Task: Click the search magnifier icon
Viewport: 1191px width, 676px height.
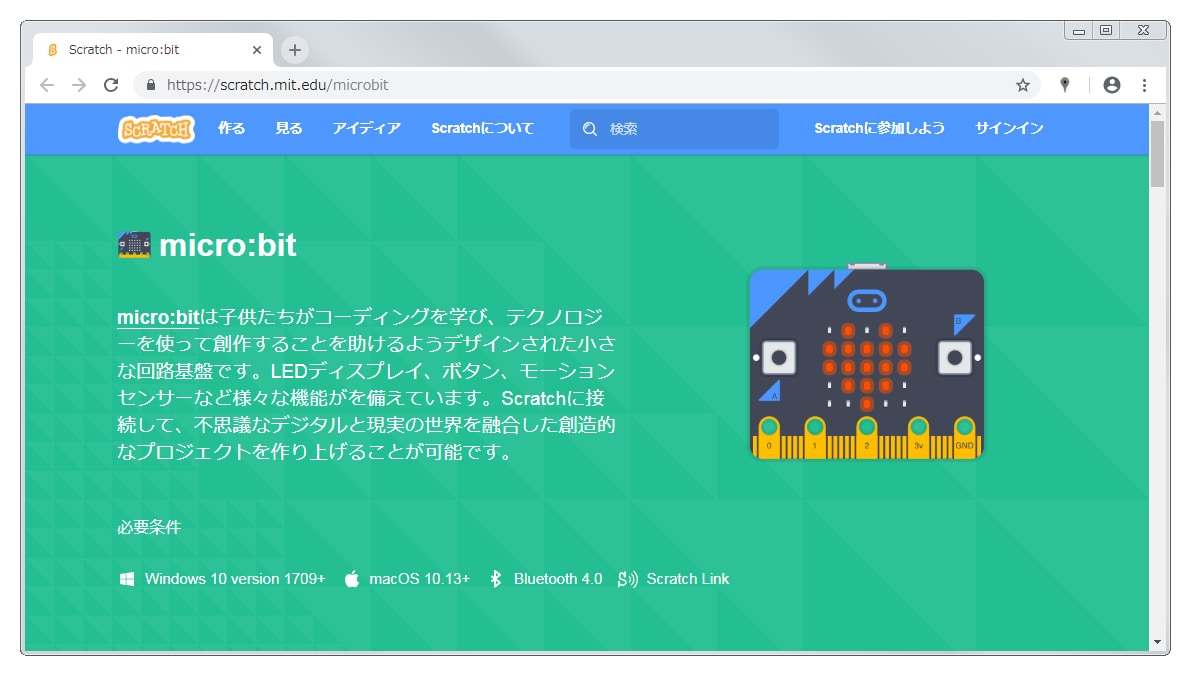Action: point(589,129)
